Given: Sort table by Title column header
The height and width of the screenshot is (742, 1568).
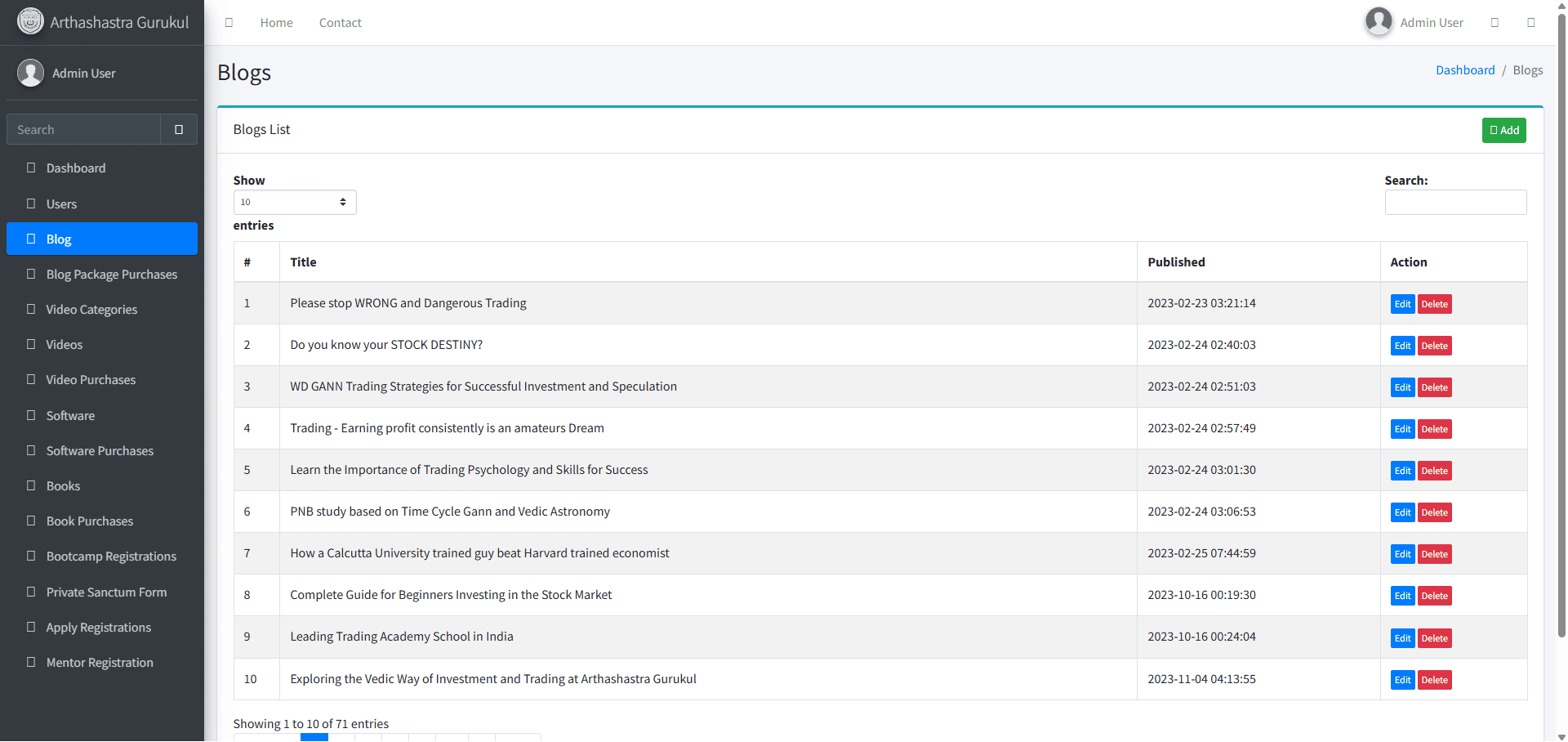Looking at the screenshot, I should [x=708, y=262].
